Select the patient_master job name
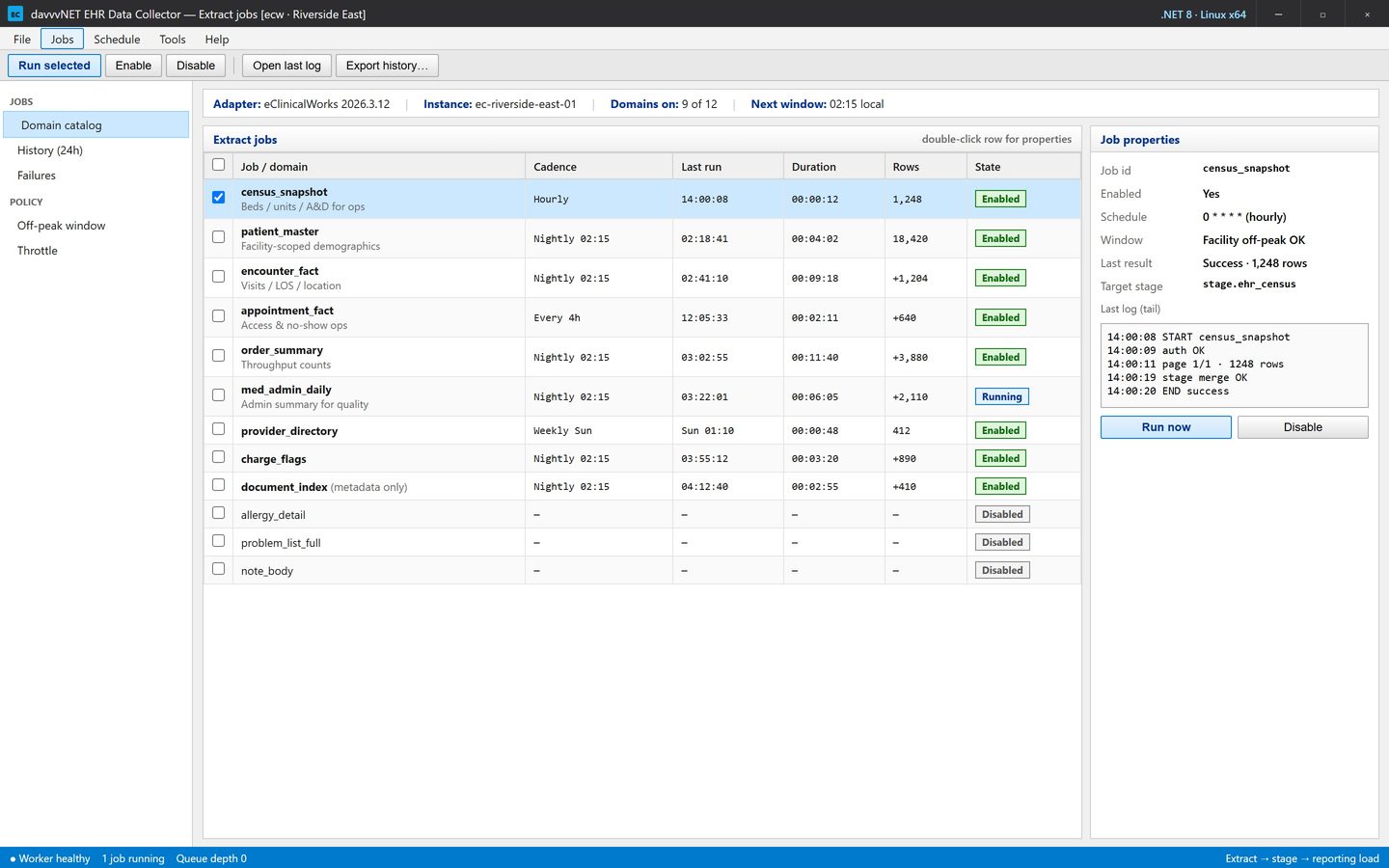 [x=280, y=231]
